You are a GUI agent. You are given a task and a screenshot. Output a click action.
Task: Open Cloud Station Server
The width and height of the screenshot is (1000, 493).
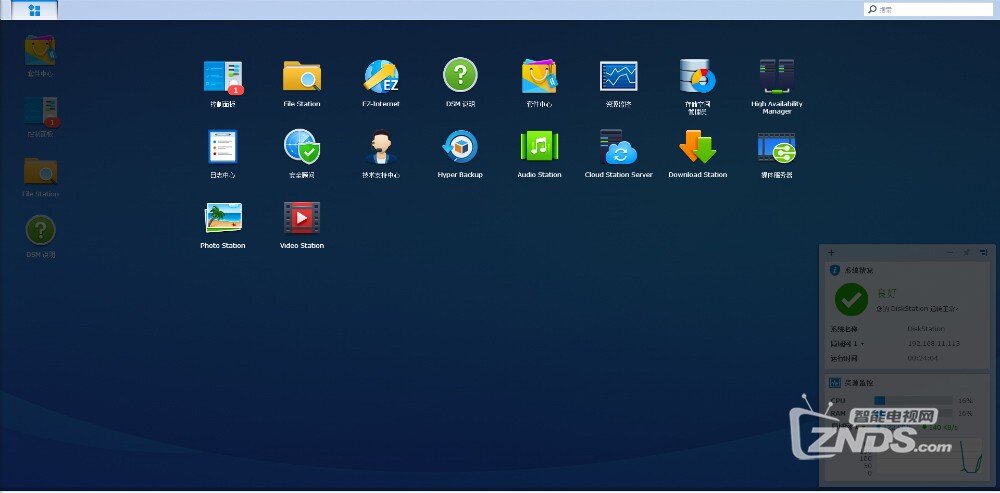[x=618, y=147]
